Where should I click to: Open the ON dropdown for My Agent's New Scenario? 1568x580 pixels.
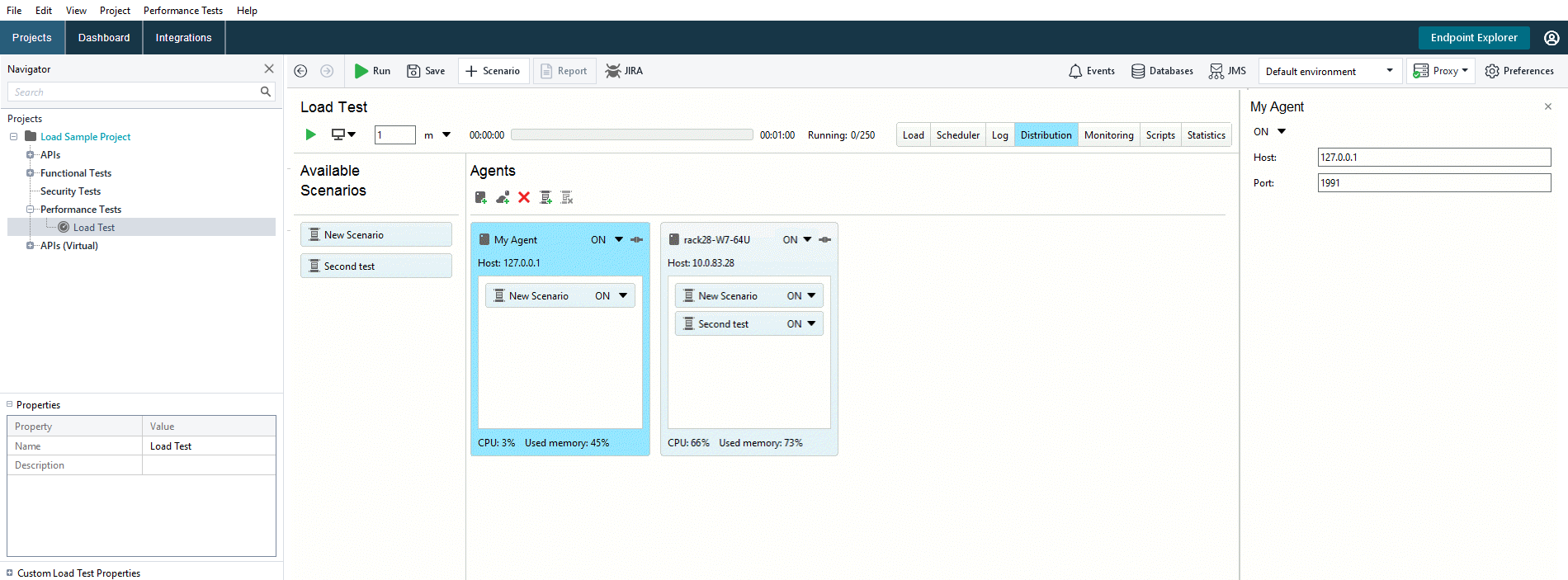click(623, 295)
